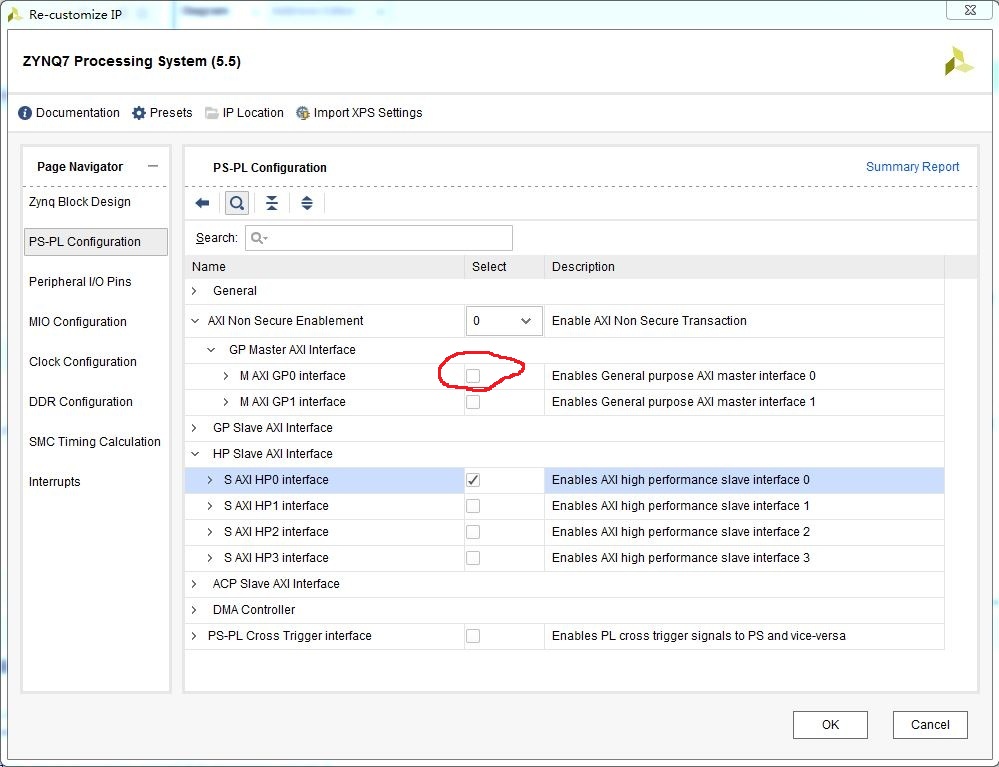
Task: Expand M AXI GP1 interface row
Action: pos(226,402)
